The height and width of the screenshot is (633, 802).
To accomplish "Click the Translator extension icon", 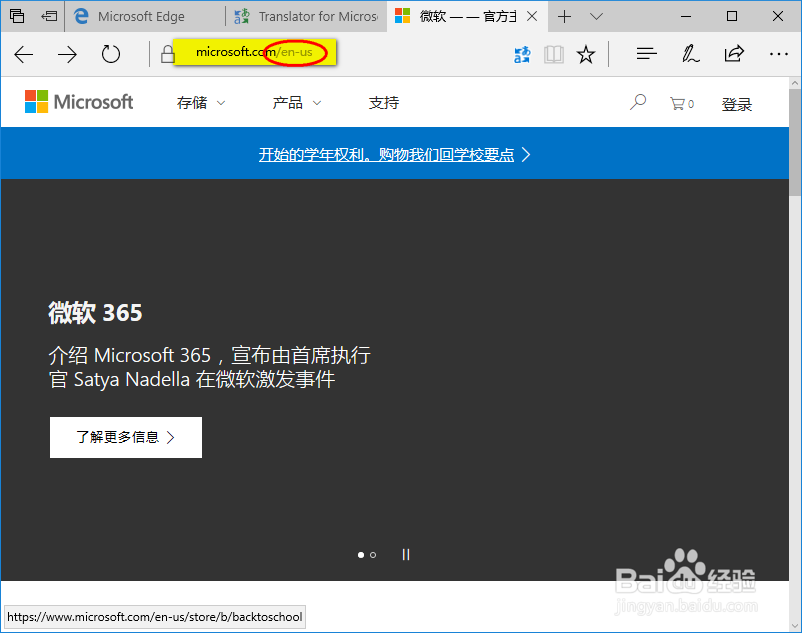I will (522, 54).
